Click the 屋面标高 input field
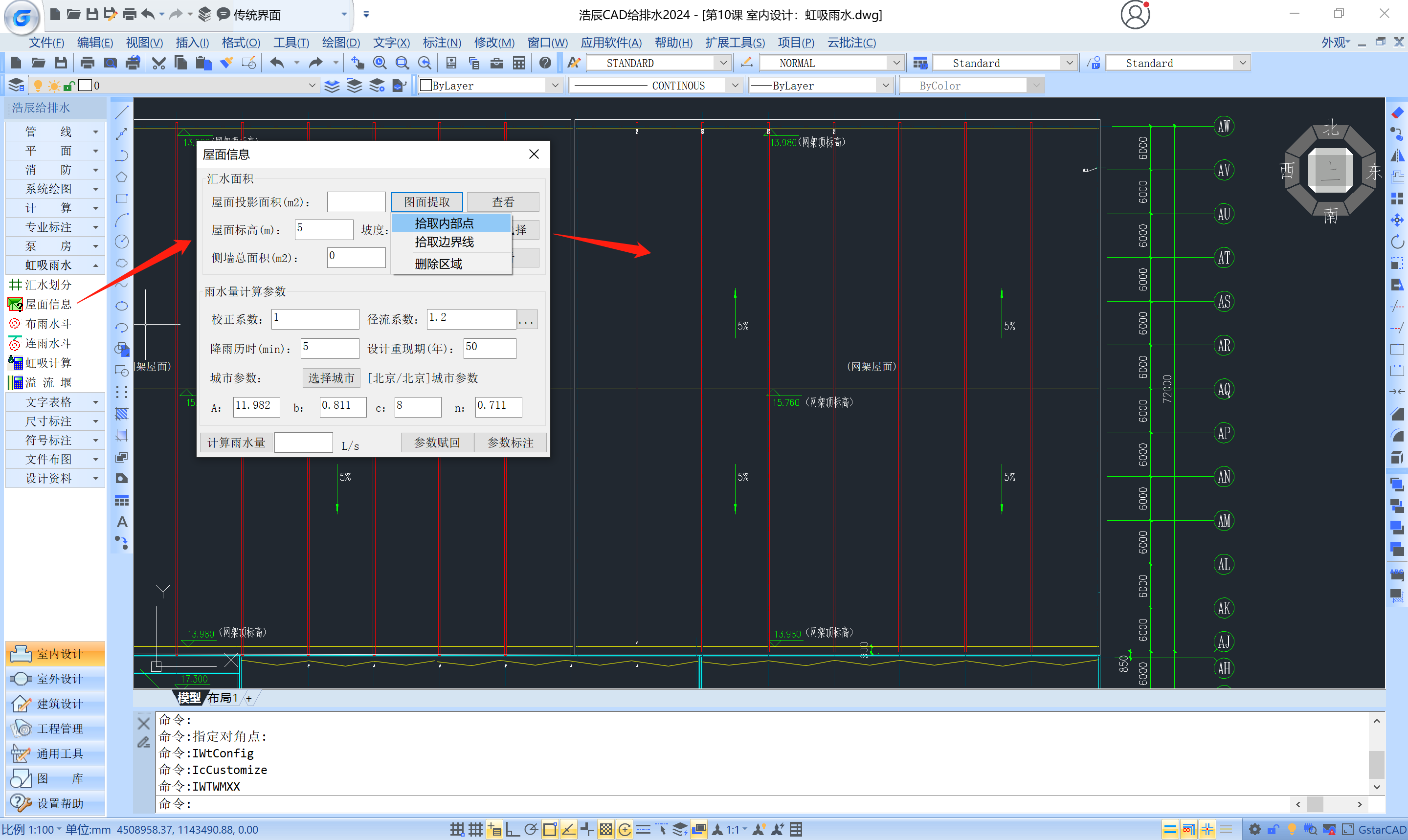 pos(324,229)
